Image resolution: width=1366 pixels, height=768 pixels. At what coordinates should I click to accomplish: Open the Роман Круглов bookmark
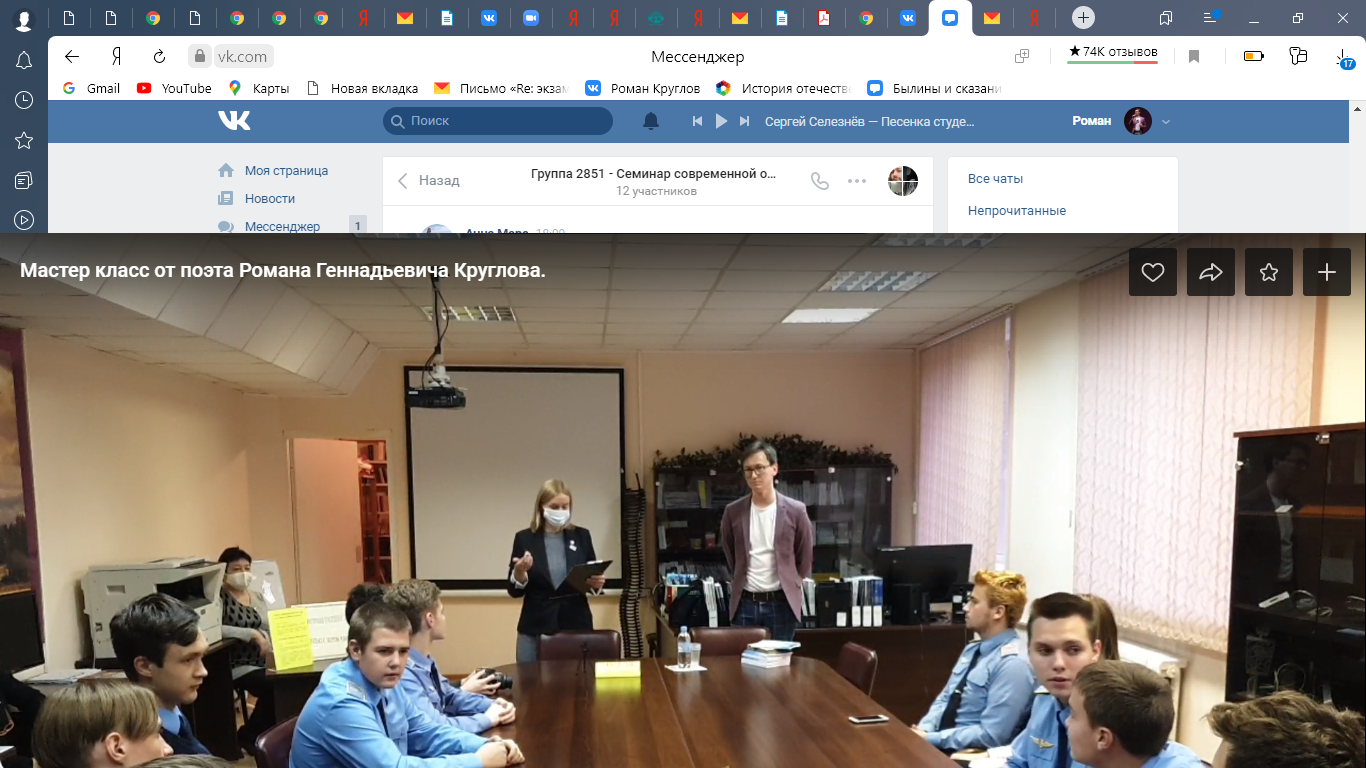643,88
